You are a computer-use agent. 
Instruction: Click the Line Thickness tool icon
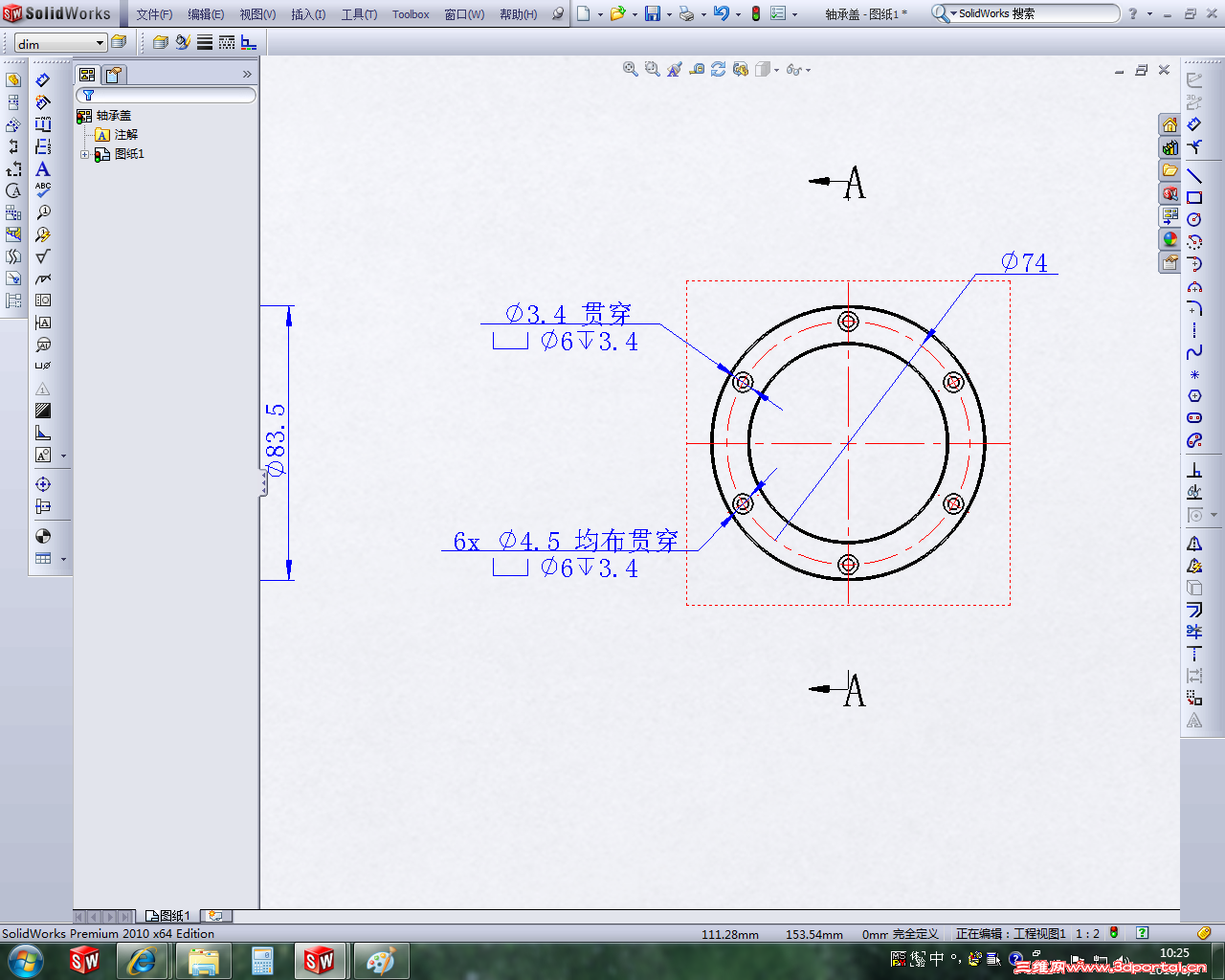tap(205, 42)
